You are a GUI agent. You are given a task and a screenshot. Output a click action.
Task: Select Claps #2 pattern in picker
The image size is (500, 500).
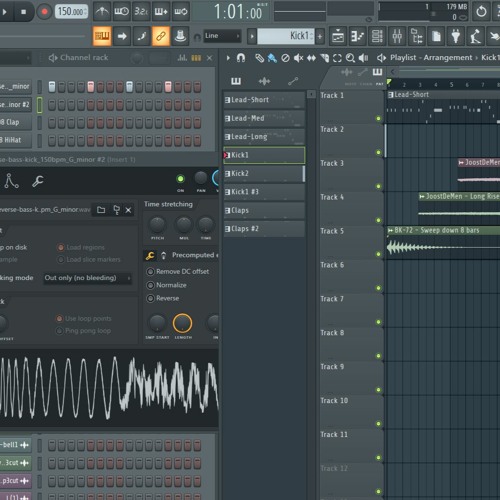coord(264,229)
